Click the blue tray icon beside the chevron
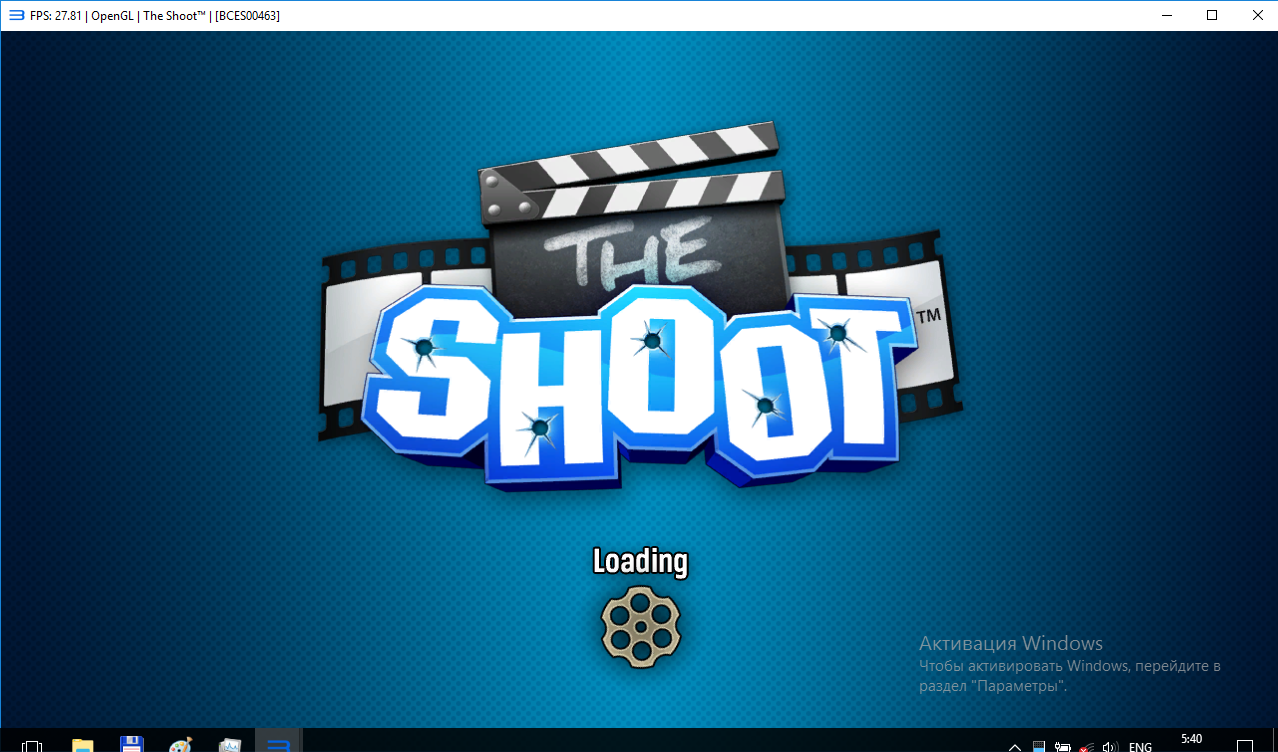Image resolution: width=1278 pixels, height=752 pixels. click(x=1039, y=746)
